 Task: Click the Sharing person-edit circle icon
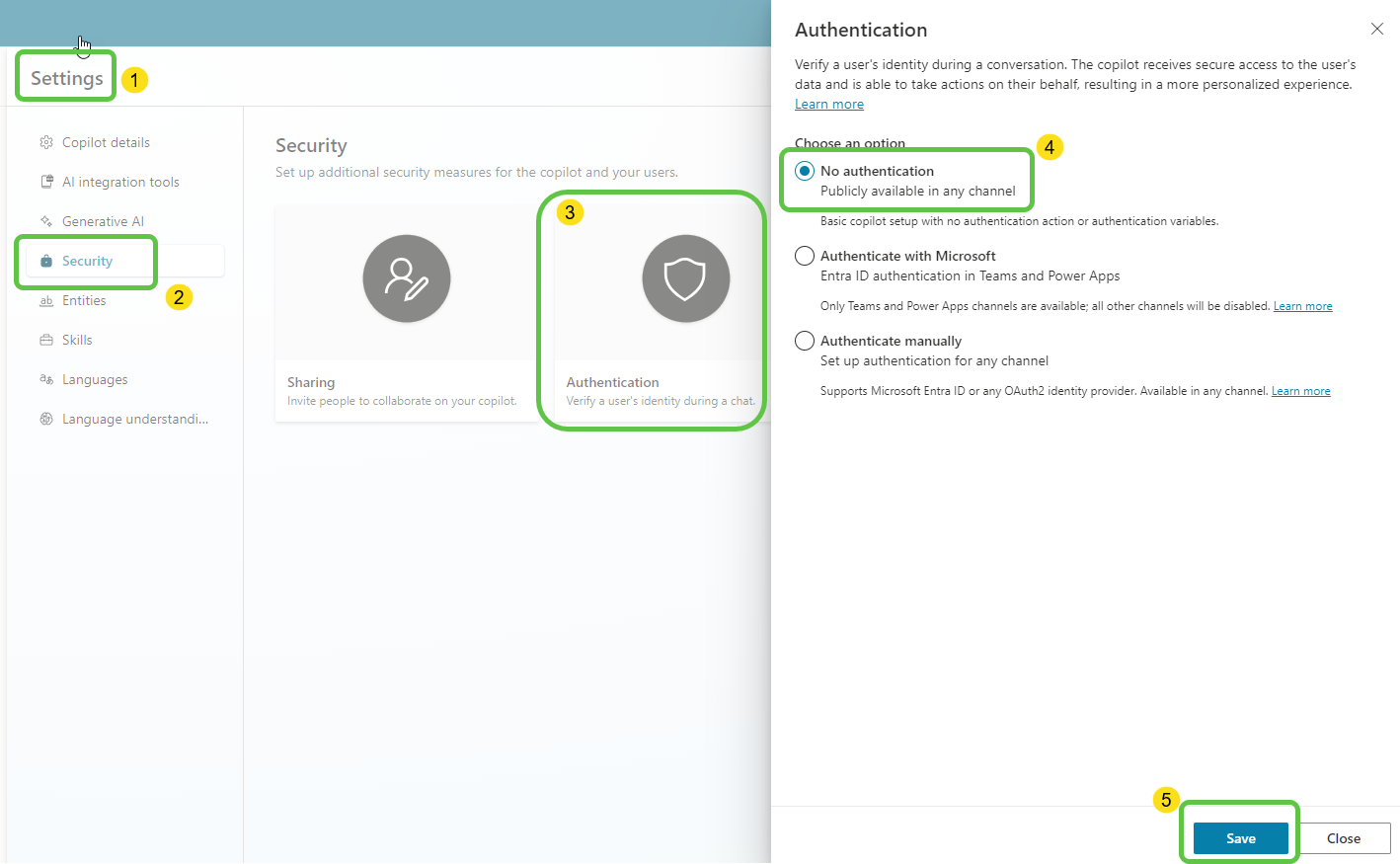(x=407, y=278)
